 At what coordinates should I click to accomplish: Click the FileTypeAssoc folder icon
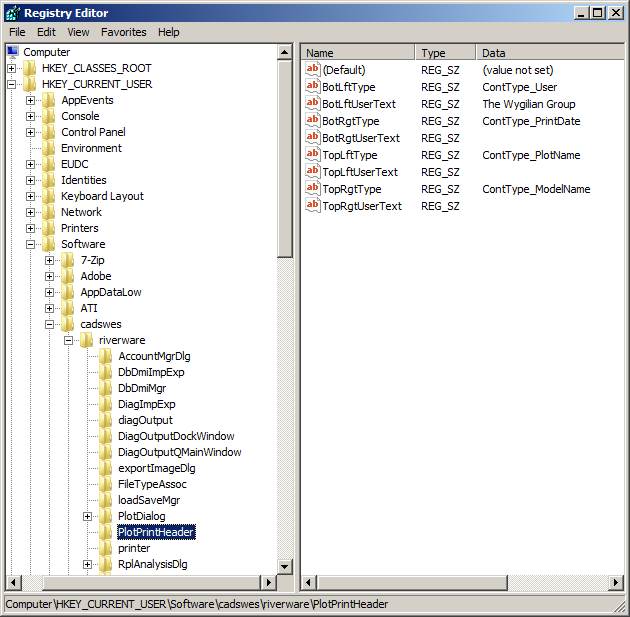pos(105,484)
